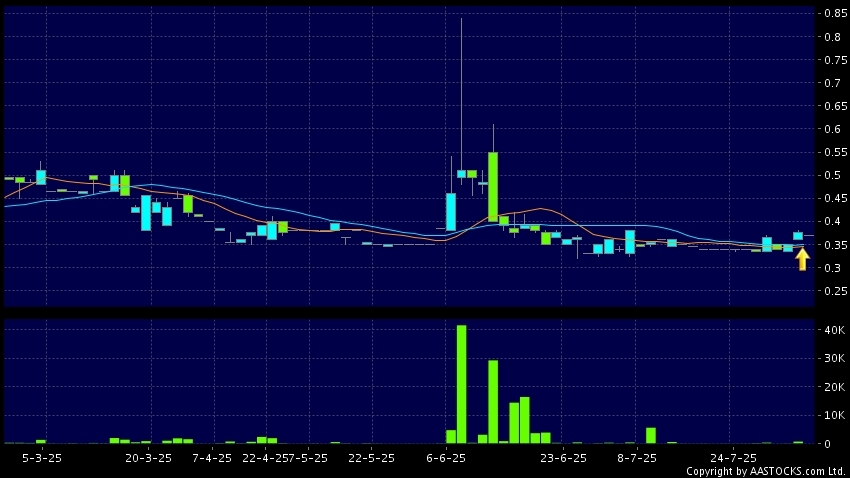Click the 7-4-25 date label
Viewport: 850px width, 478px height.
point(212,458)
